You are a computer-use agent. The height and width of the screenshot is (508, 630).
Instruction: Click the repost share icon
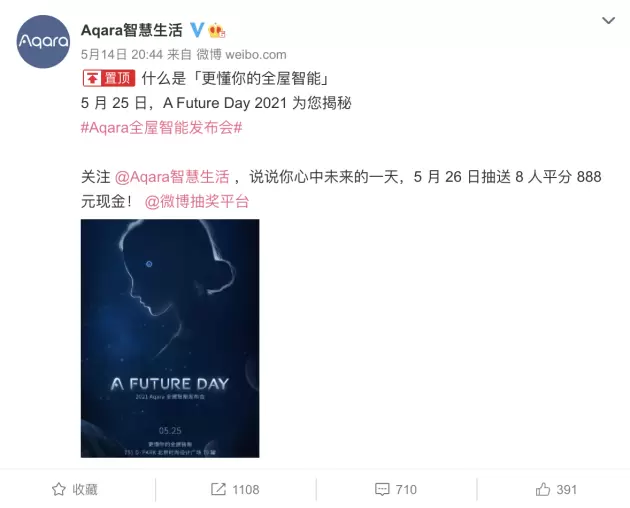coord(218,489)
